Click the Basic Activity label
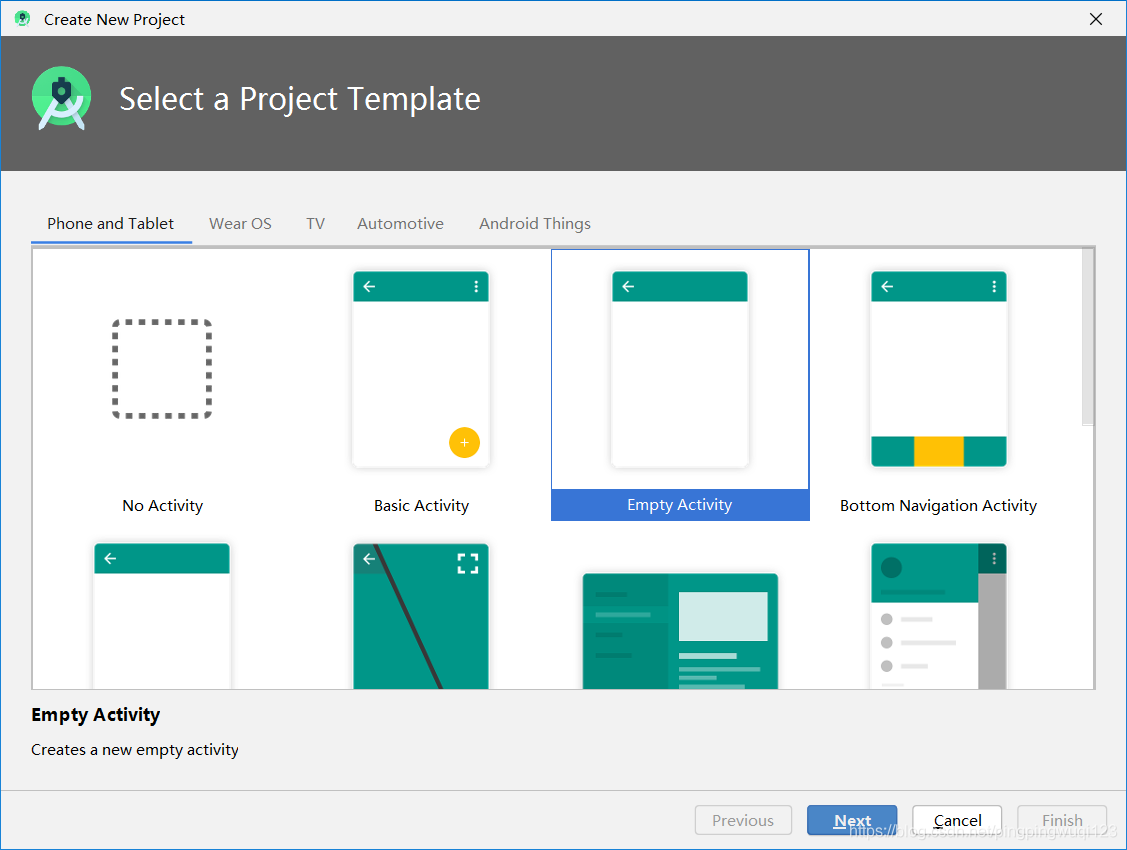 (421, 506)
